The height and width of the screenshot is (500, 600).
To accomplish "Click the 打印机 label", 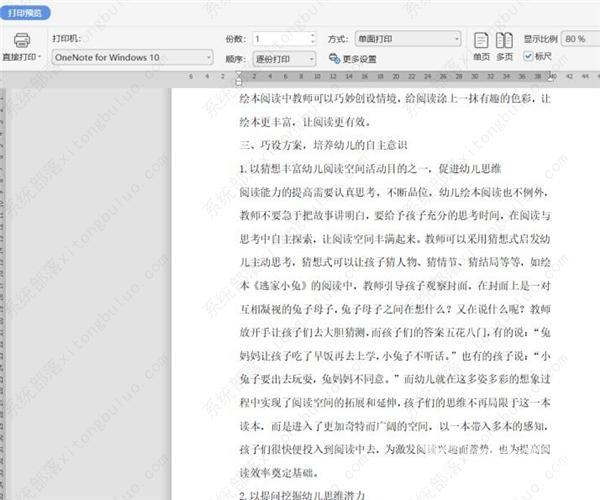I will [x=67, y=38].
